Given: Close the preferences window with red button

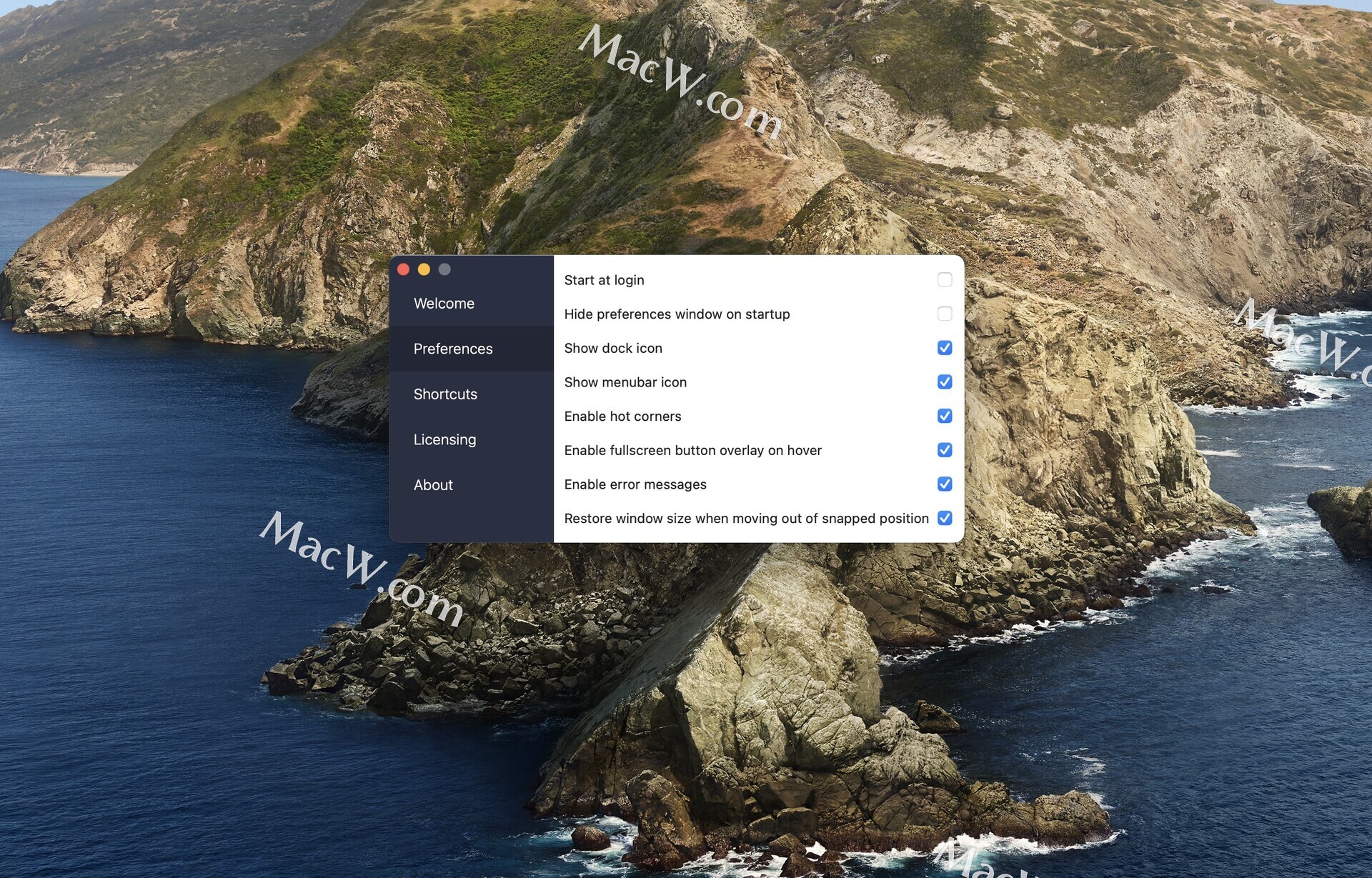Looking at the screenshot, I should tap(403, 269).
